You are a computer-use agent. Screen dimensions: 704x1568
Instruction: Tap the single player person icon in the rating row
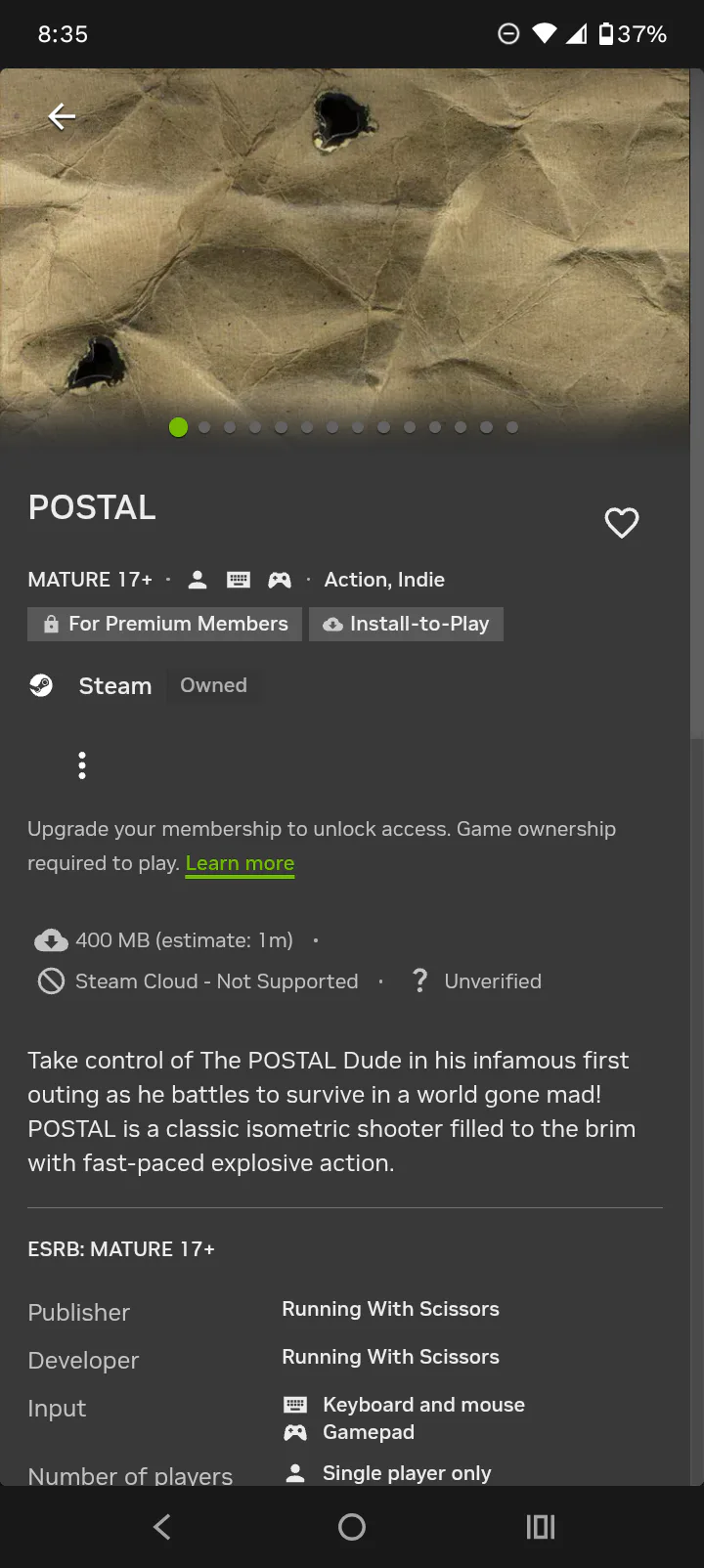coord(198,580)
